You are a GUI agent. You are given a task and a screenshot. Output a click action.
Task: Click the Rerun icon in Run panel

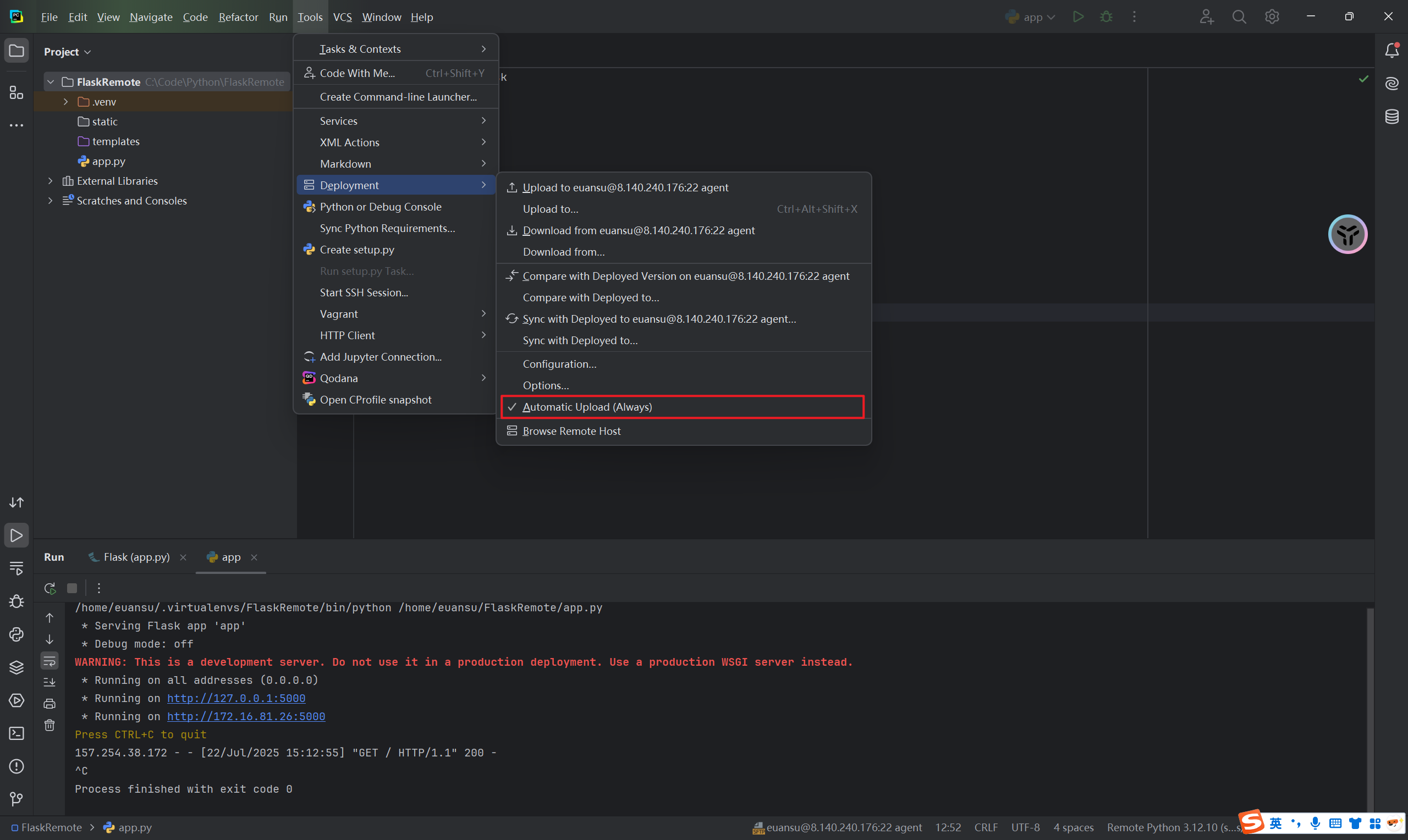pos(50,588)
